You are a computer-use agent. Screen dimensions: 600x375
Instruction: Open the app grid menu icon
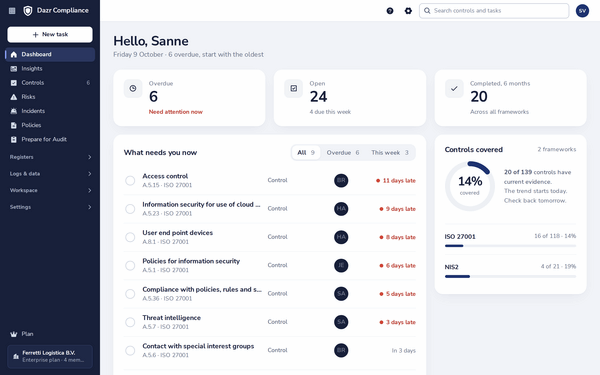(12, 11)
